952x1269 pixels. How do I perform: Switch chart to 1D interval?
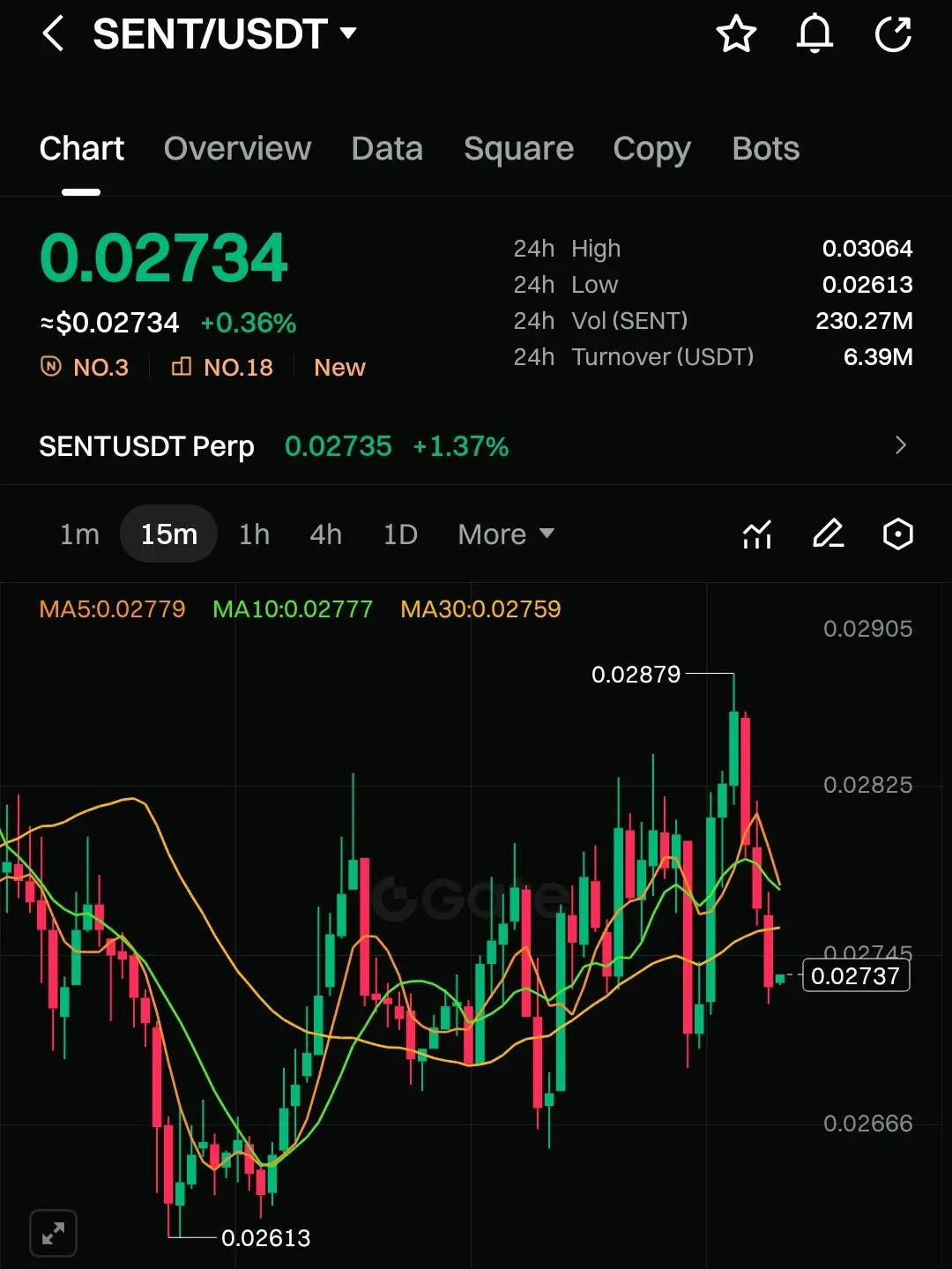400,534
